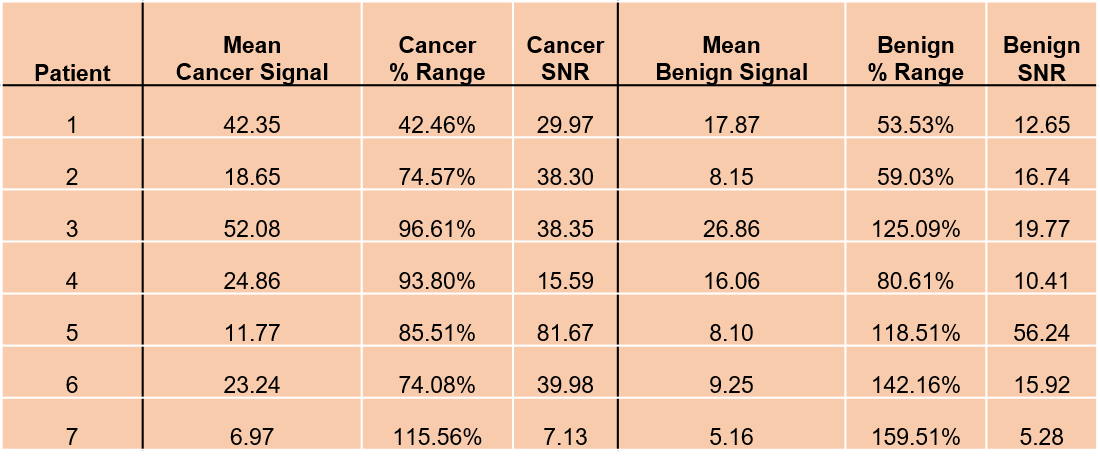Click the Cancer % Range header
The image size is (1100, 465).
437,59
